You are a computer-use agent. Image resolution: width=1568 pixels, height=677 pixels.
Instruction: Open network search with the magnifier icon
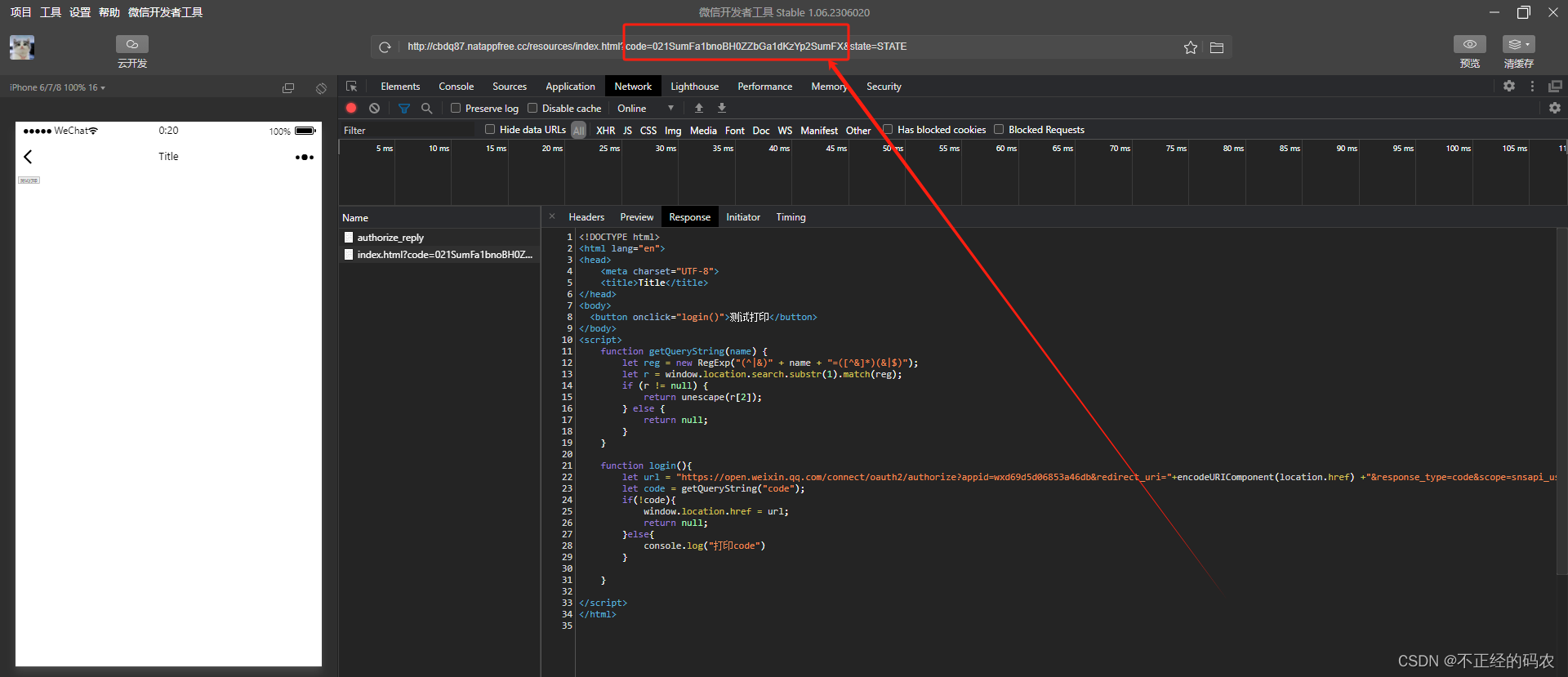426,108
